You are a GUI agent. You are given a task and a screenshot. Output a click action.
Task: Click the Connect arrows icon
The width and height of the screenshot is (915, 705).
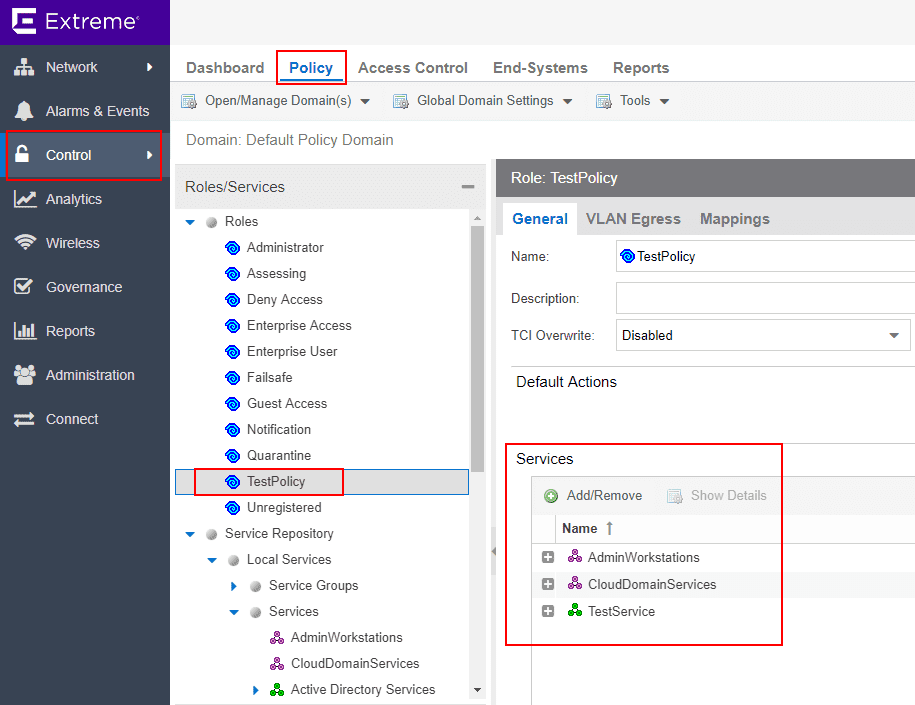[25, 419]
